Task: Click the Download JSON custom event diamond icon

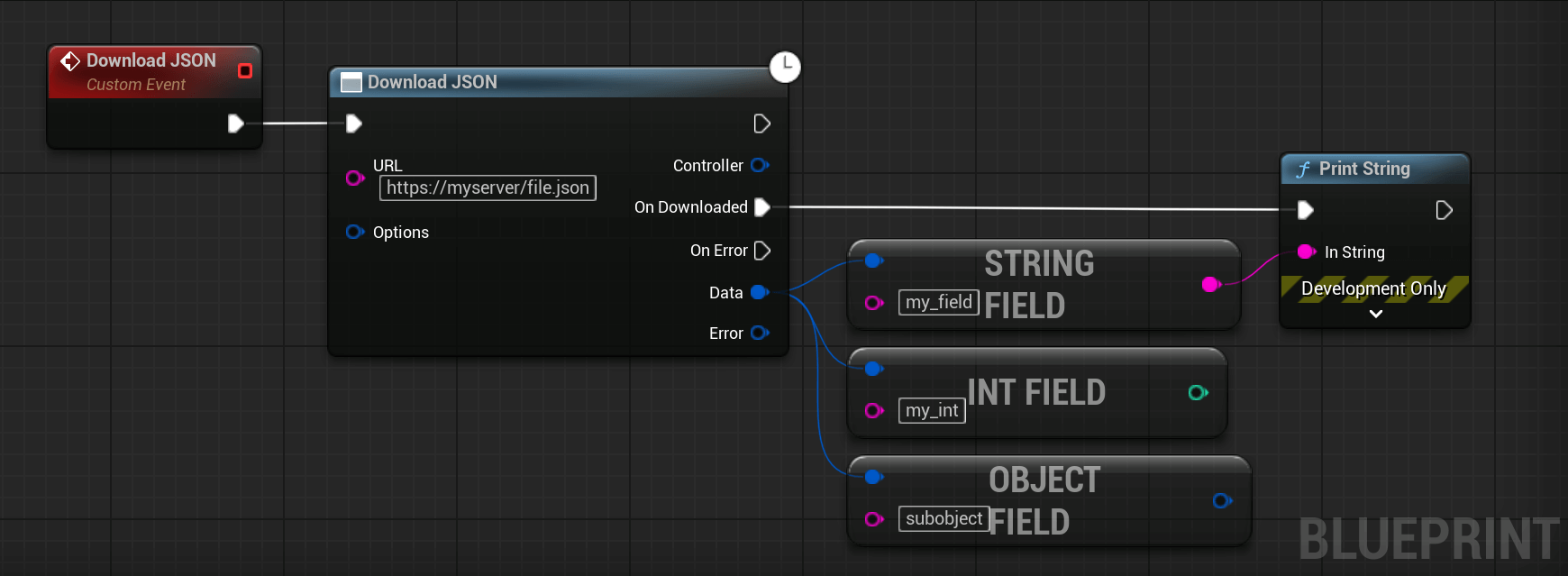Action: (x=70, y=60)
